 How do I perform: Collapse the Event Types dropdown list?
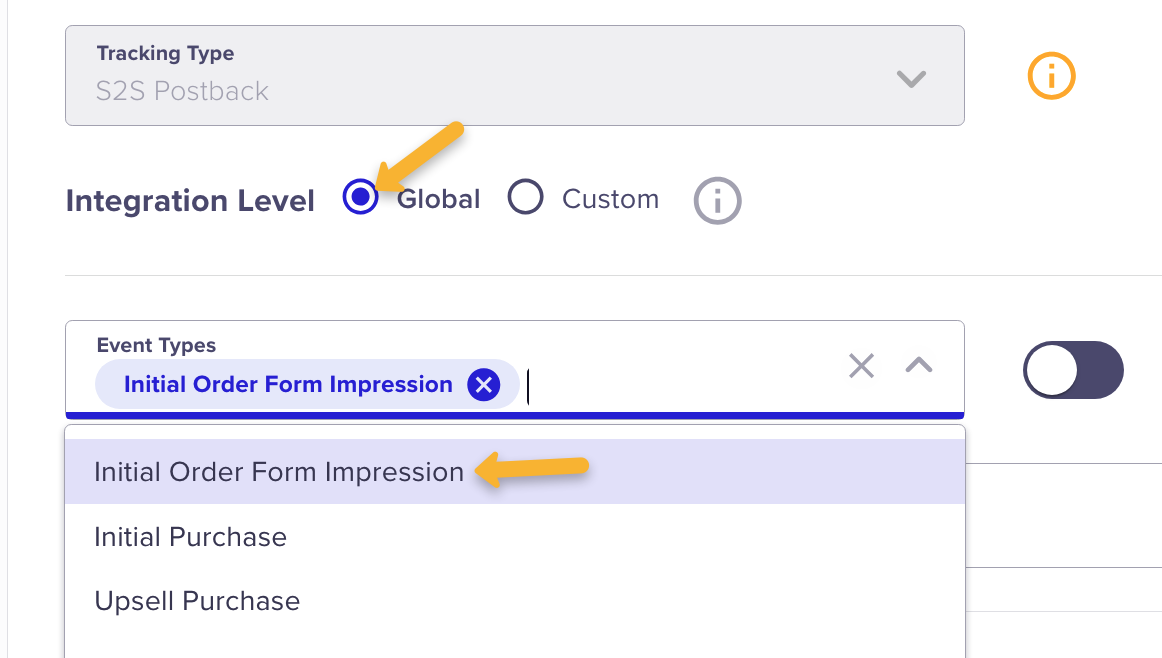(x=918, y=366)
